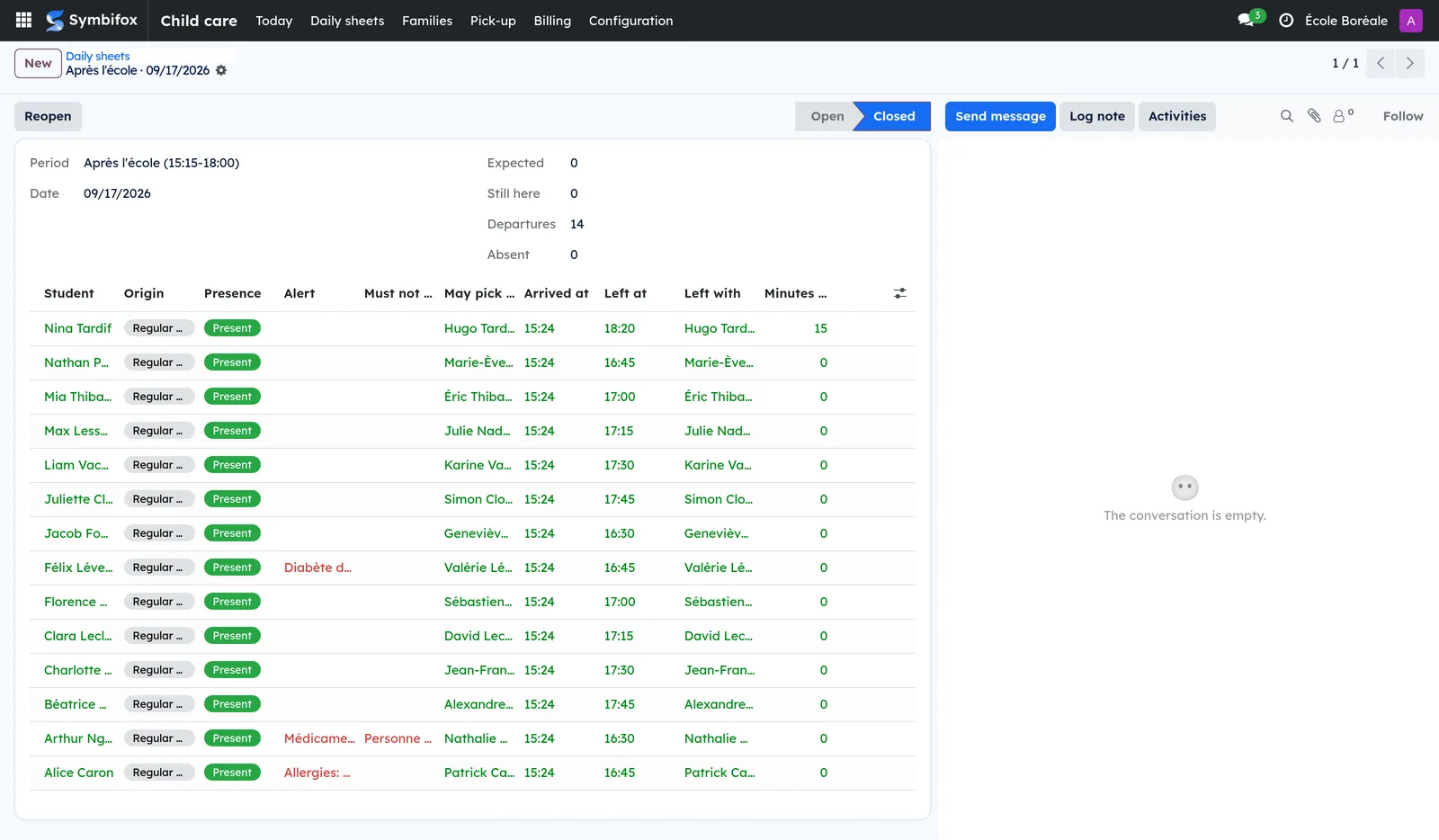Click the Symbifox logo

coord(92,20)
